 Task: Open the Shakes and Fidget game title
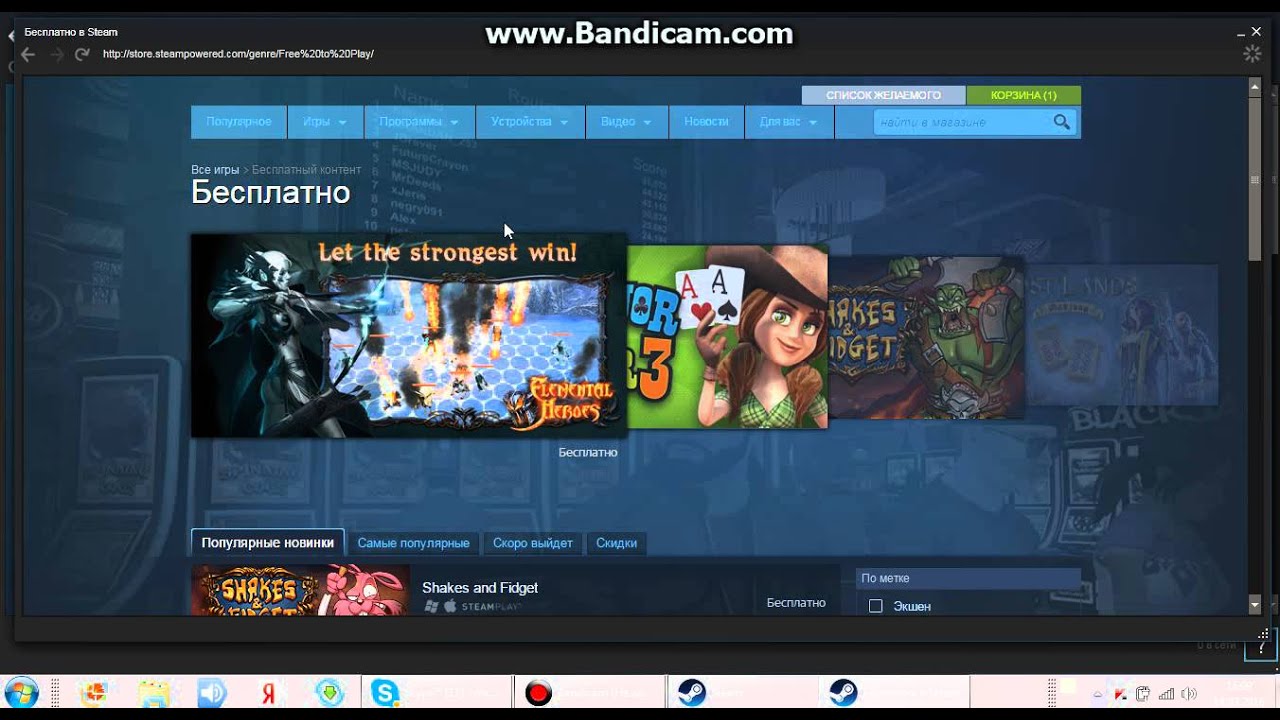[x=480, y=588]
